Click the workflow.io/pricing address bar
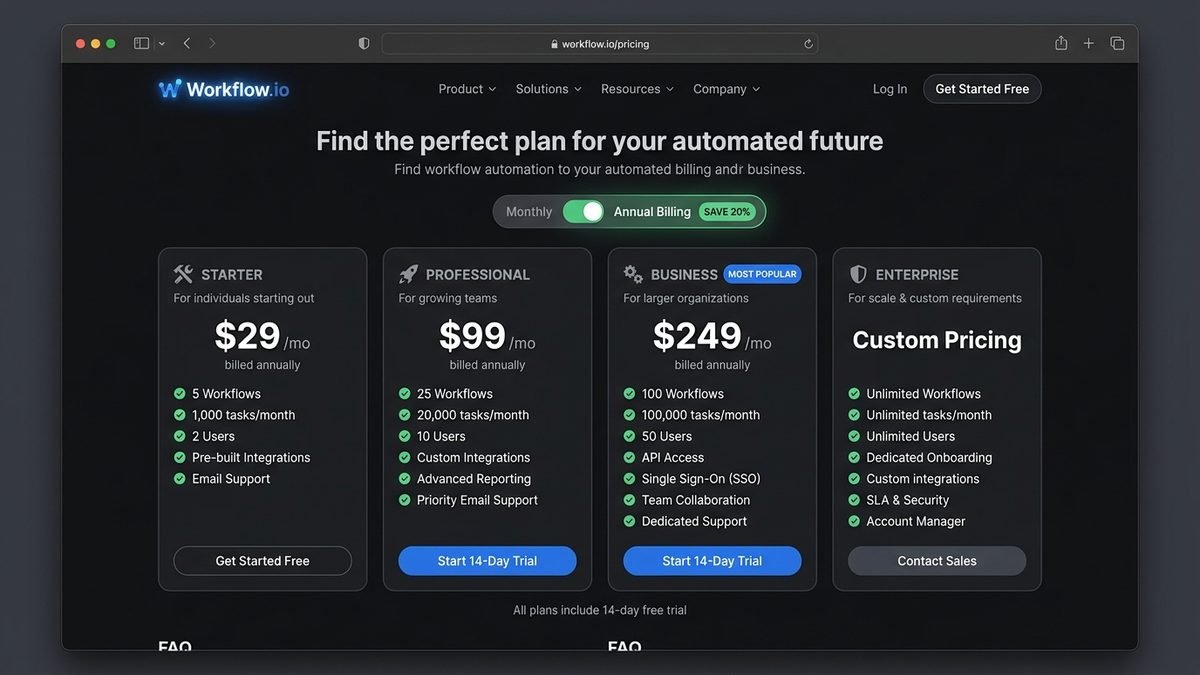 coord(600,44)
